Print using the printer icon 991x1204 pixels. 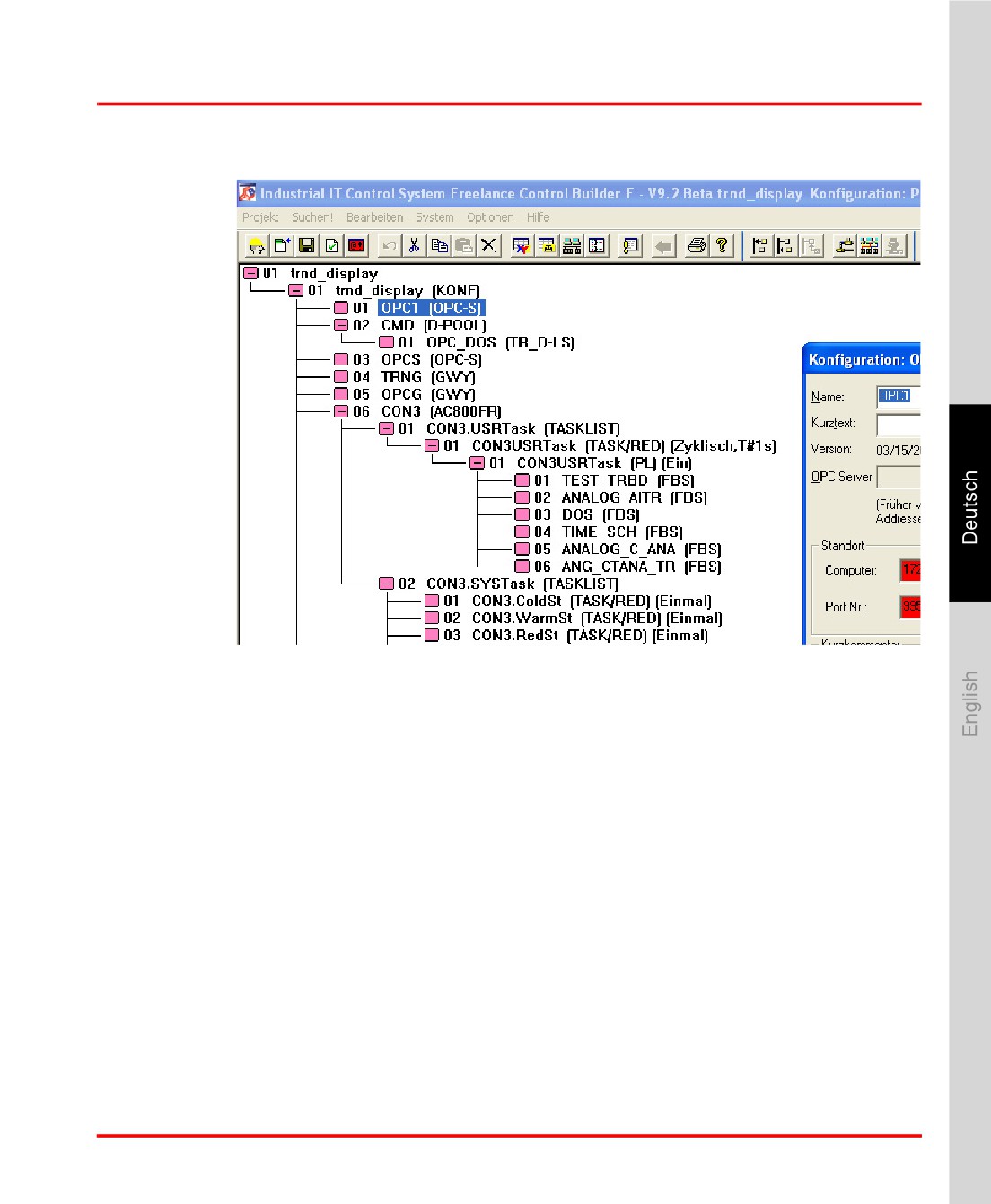coord(697,245)
